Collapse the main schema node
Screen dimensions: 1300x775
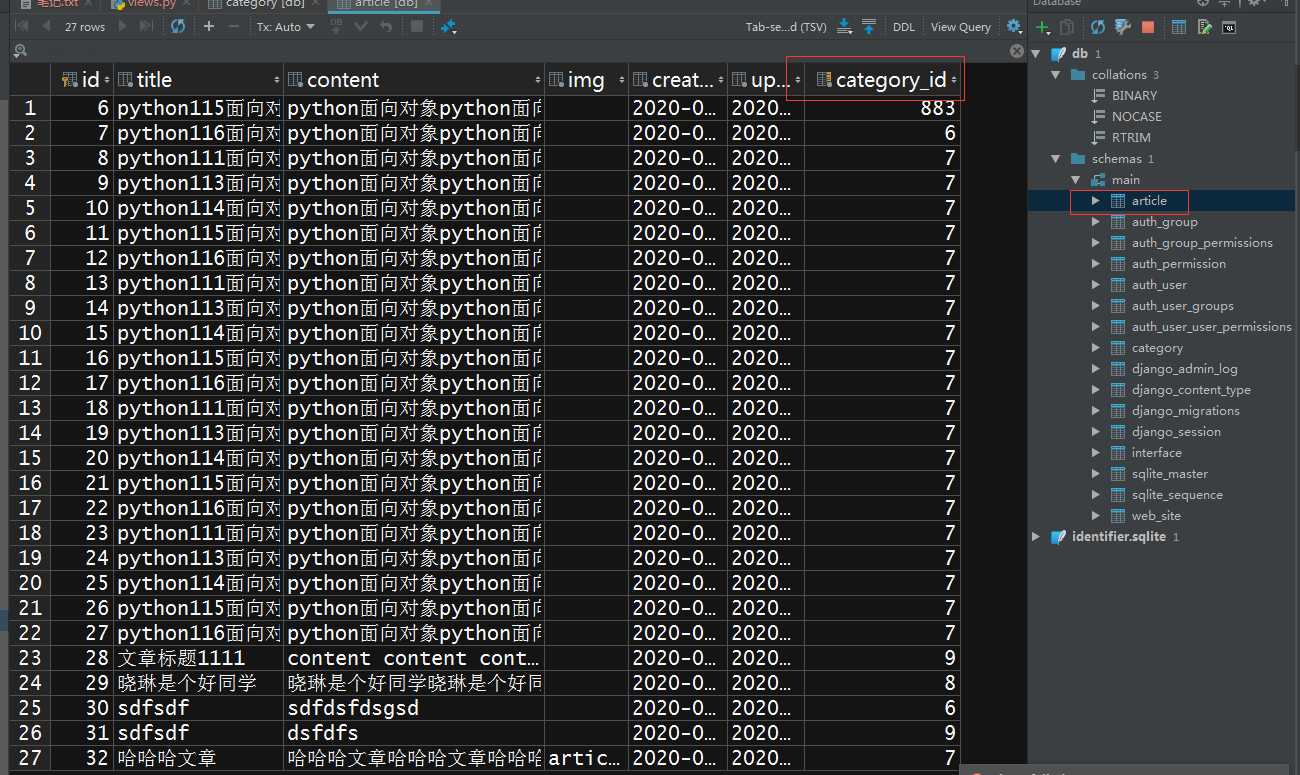1076,180
